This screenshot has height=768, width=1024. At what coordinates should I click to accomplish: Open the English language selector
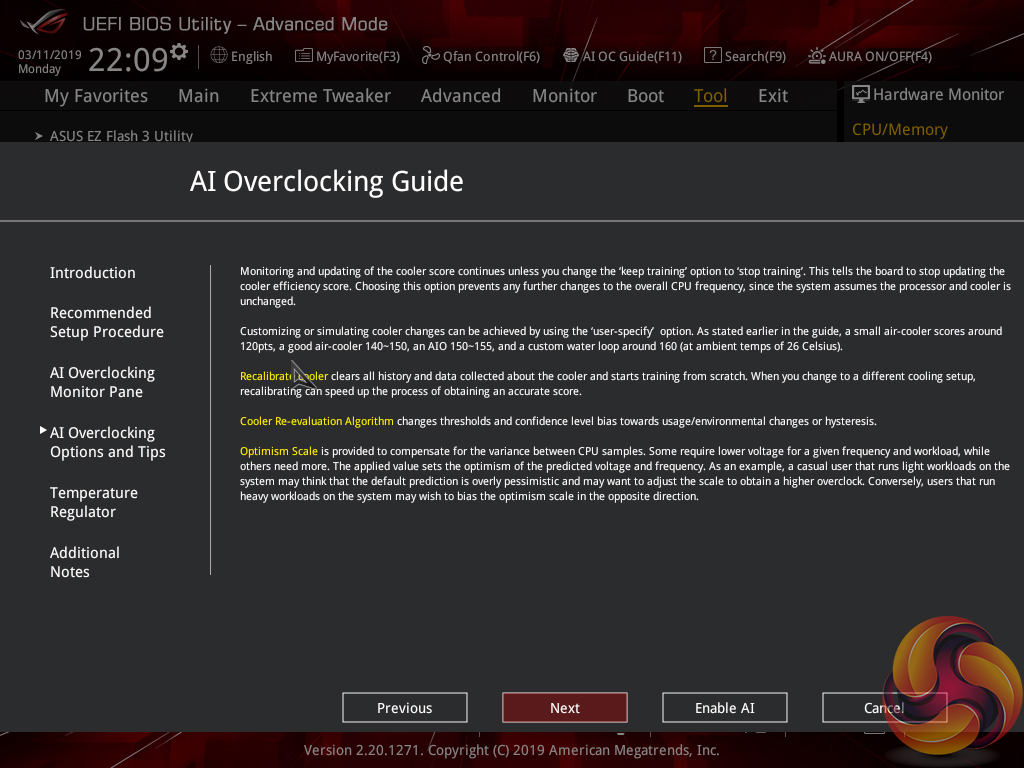[x=242, y=56]
